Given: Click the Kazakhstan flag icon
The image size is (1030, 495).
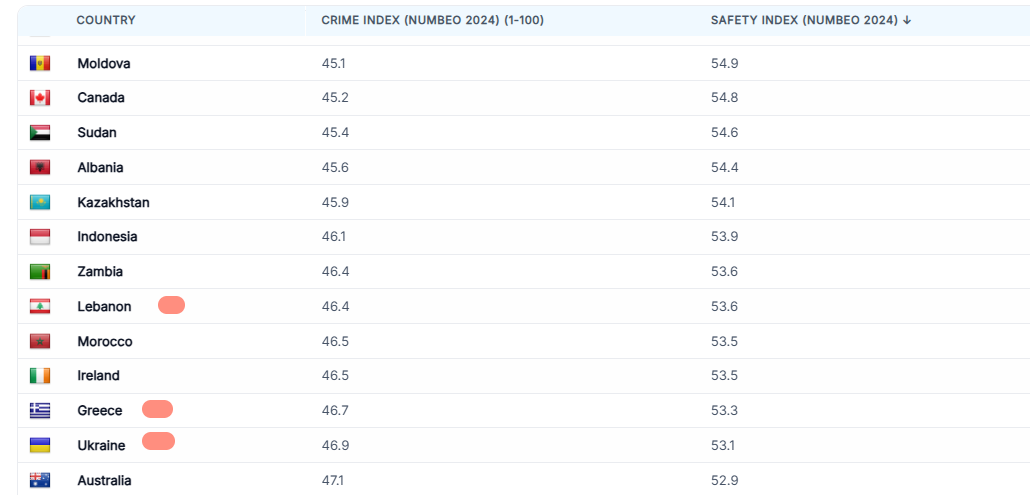Looking at the screenshot, I should click(39, 202).
